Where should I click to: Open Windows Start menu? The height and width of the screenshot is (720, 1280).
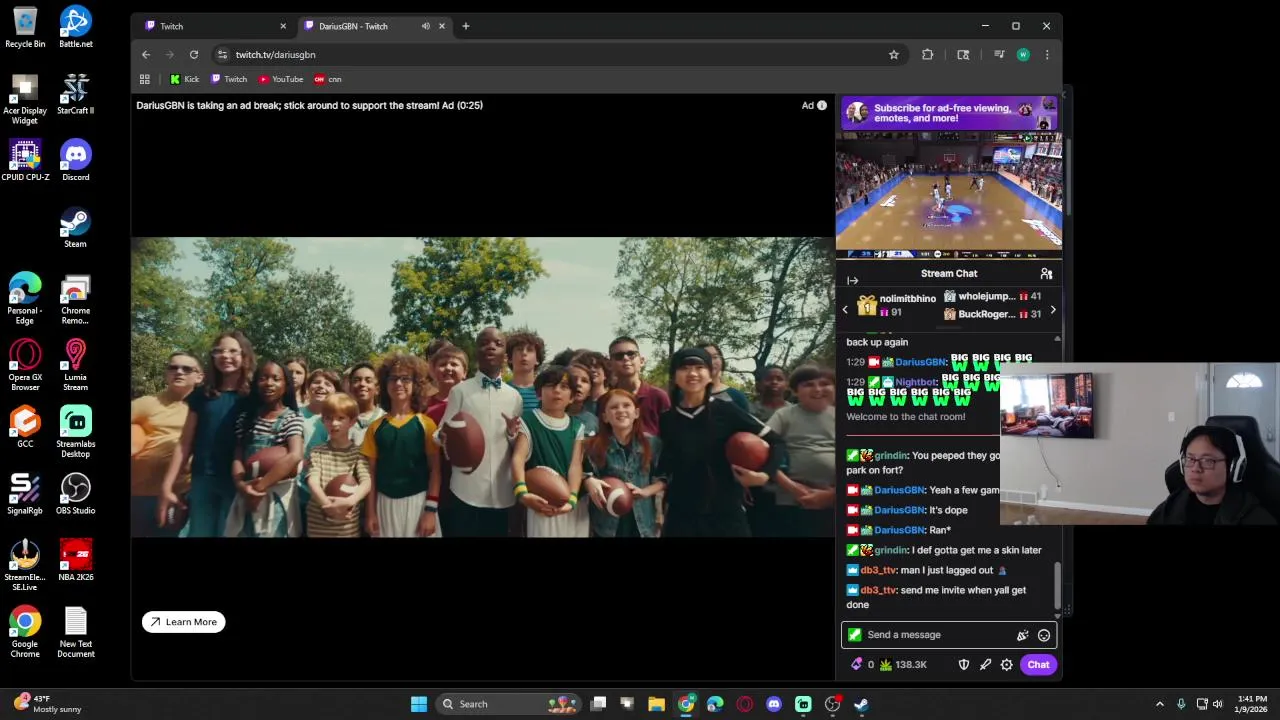419,704
